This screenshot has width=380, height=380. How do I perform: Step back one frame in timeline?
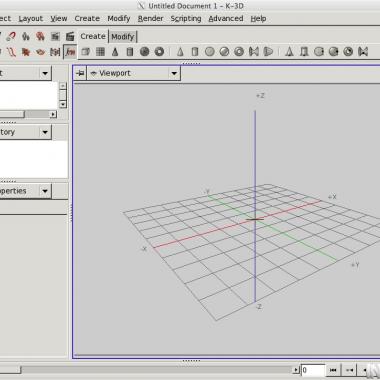coord(349,370)
